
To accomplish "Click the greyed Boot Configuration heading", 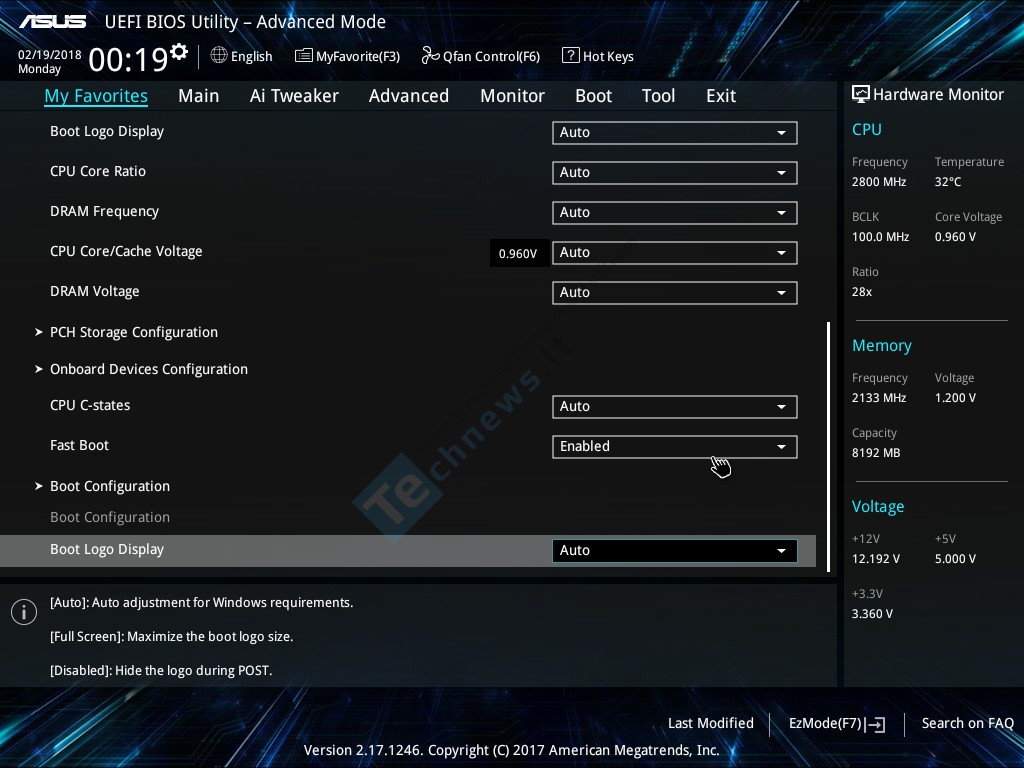I will (110, 517).
